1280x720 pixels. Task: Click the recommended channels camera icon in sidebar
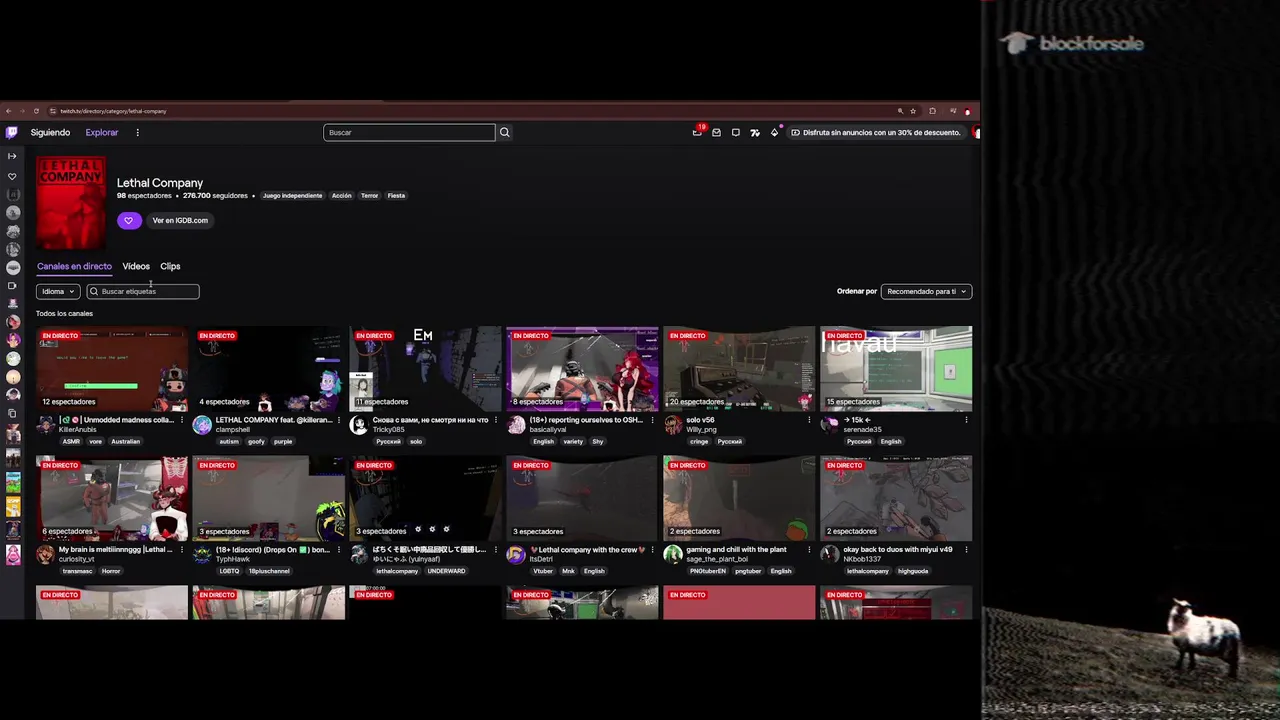point(12,286)
